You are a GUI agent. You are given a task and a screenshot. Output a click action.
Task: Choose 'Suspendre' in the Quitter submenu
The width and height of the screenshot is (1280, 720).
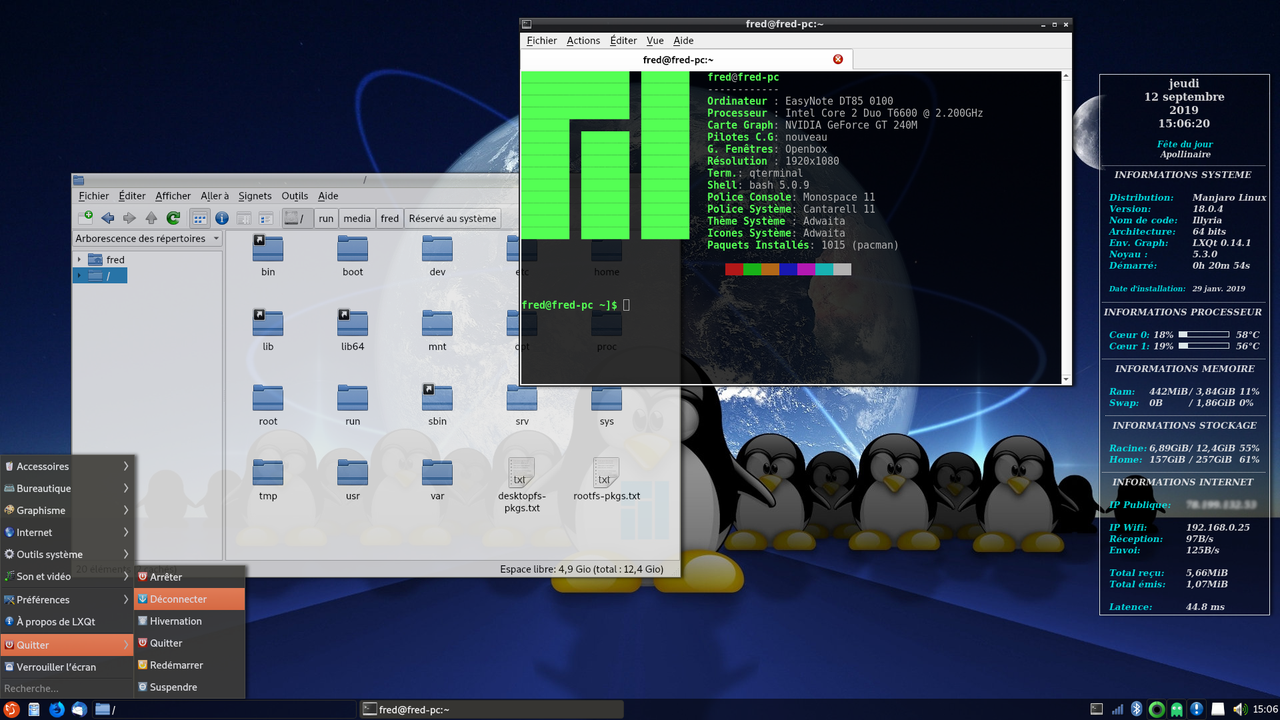click(190, 687)
